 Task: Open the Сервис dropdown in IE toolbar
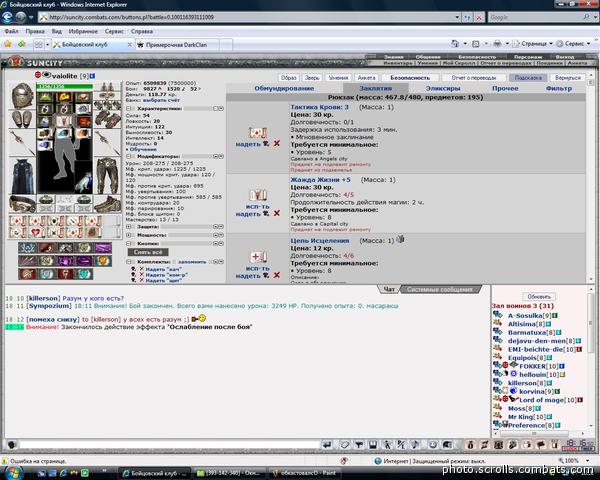(x=574, y=44)
